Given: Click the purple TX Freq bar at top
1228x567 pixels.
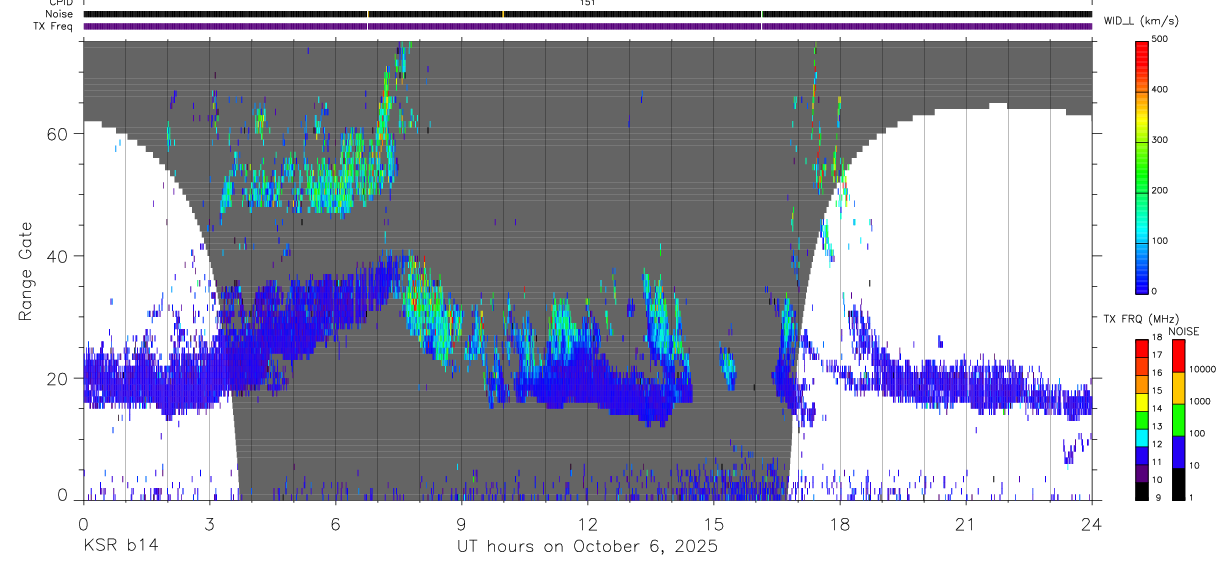Looking at the screenshot, I should pyautogui.click(x=588, y=26).
